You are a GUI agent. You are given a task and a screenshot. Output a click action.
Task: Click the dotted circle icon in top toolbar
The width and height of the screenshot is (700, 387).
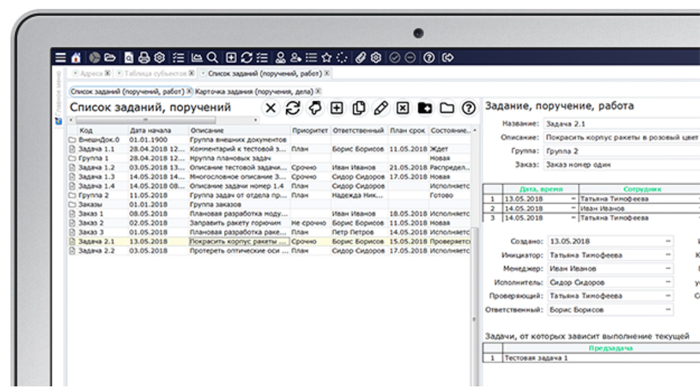342,58
